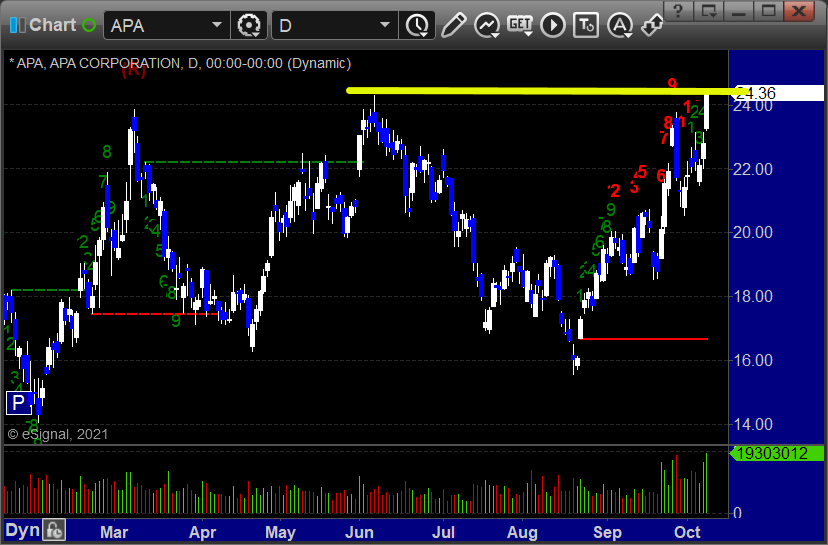Open the circled A icon menu

[619, 25]
